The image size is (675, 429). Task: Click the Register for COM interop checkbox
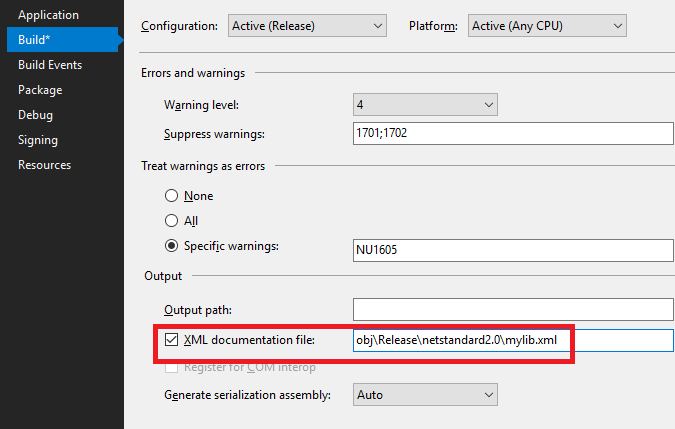click(x=171, y=367)
